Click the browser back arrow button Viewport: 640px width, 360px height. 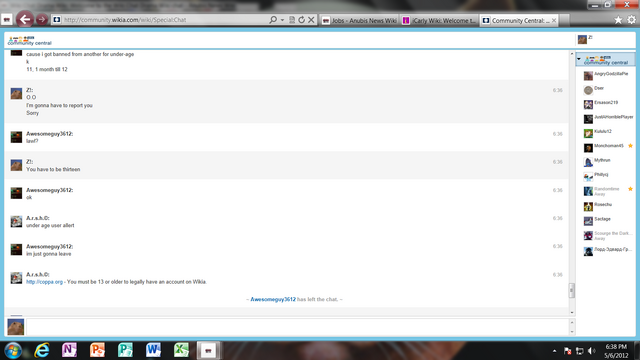click(24, 19)
